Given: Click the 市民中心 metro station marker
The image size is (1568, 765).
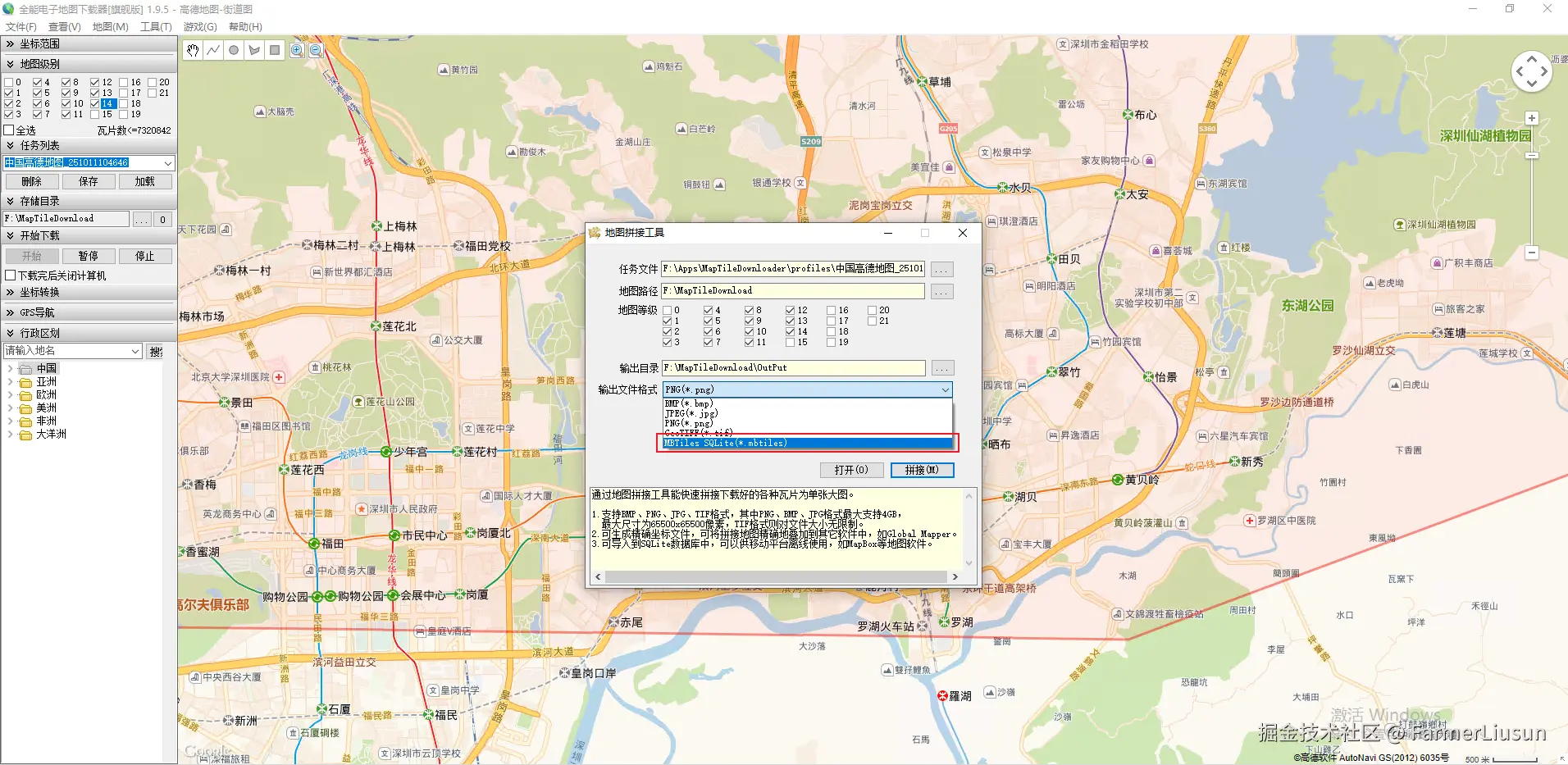Looking at the screenshot, I should (394, 535).
